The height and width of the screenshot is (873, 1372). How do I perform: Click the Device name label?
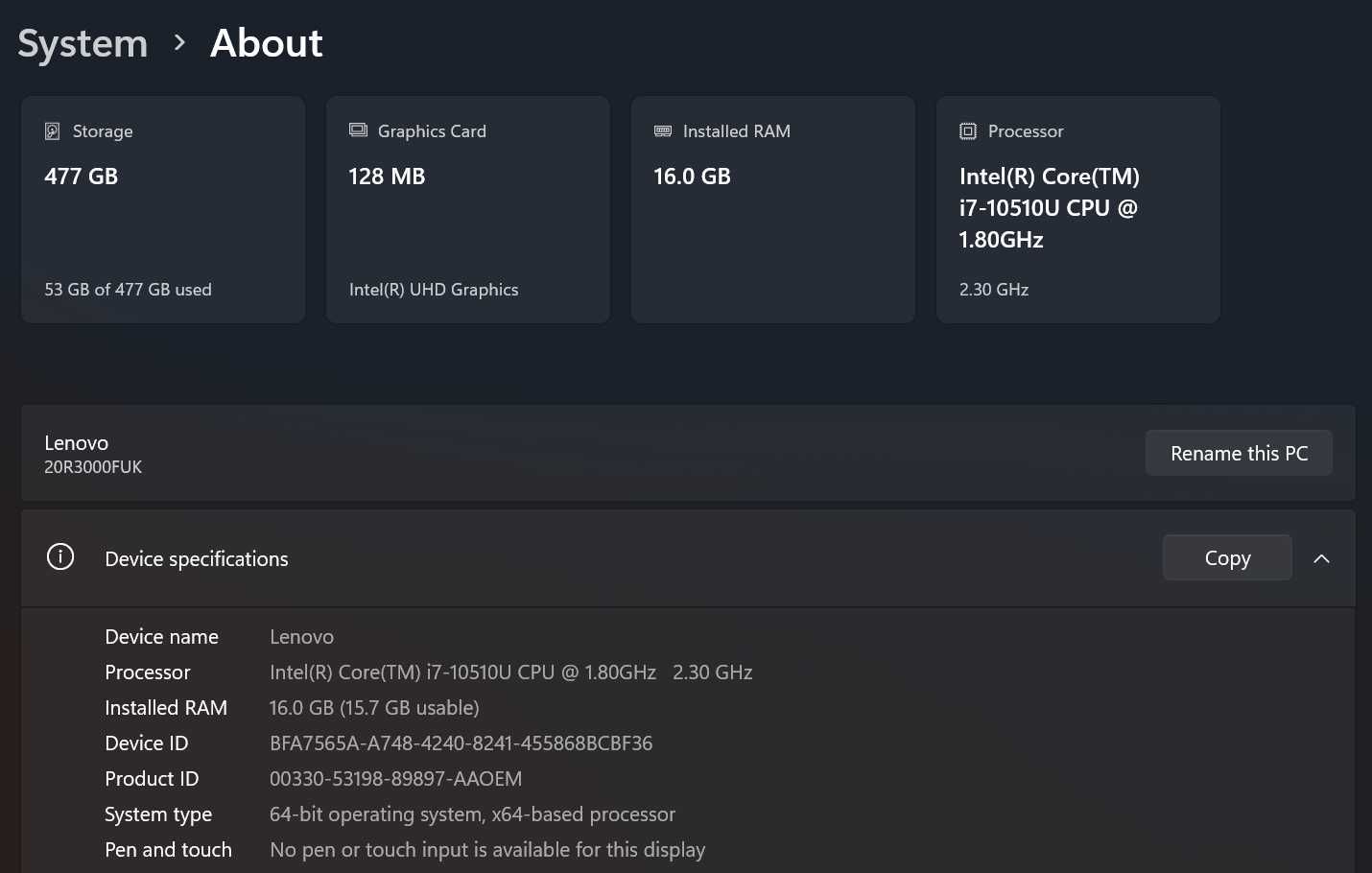point(162,637)
